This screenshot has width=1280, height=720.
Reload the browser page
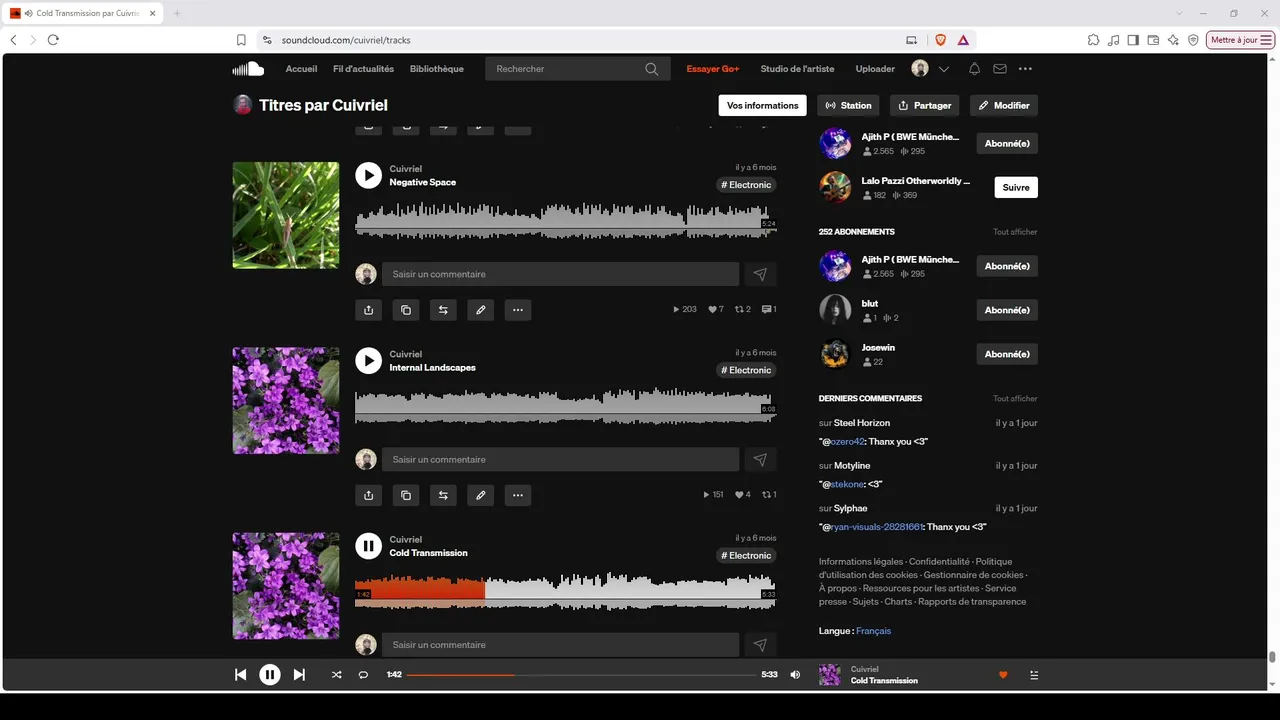click(x=53, y=40)
